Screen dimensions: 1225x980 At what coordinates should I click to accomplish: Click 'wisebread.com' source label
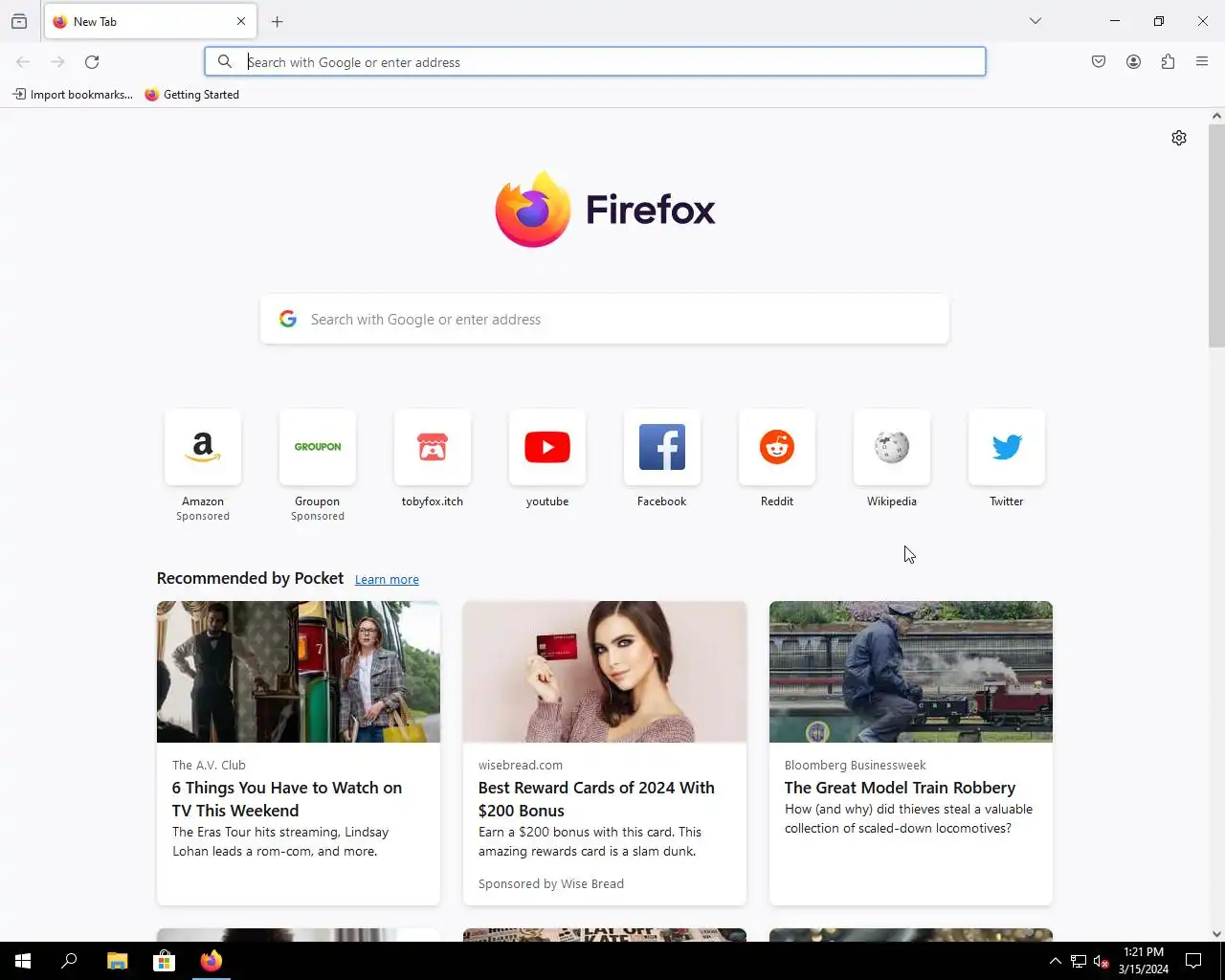[521, 766]
